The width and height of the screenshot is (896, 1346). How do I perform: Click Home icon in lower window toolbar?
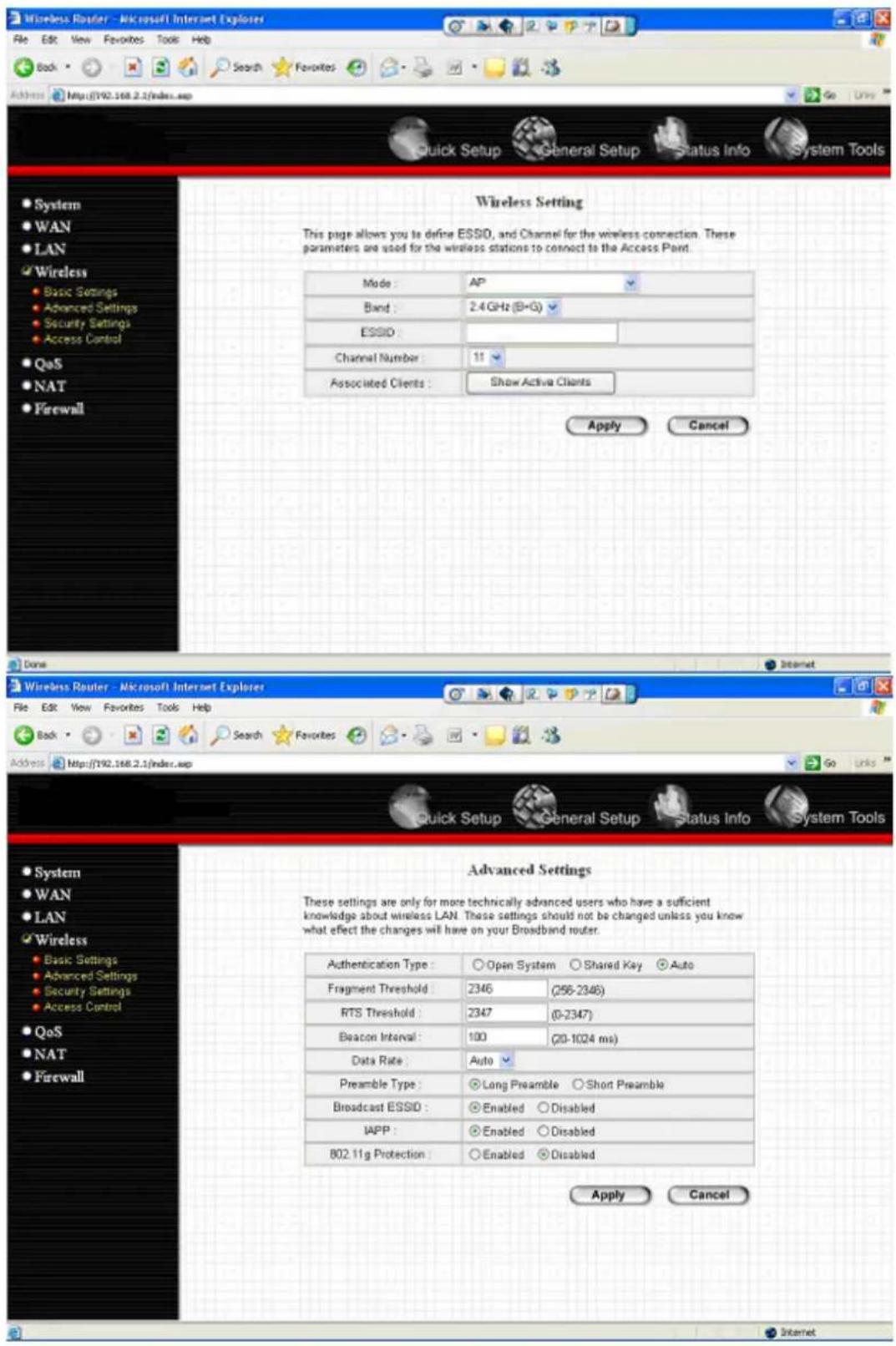tap(189, 735)
